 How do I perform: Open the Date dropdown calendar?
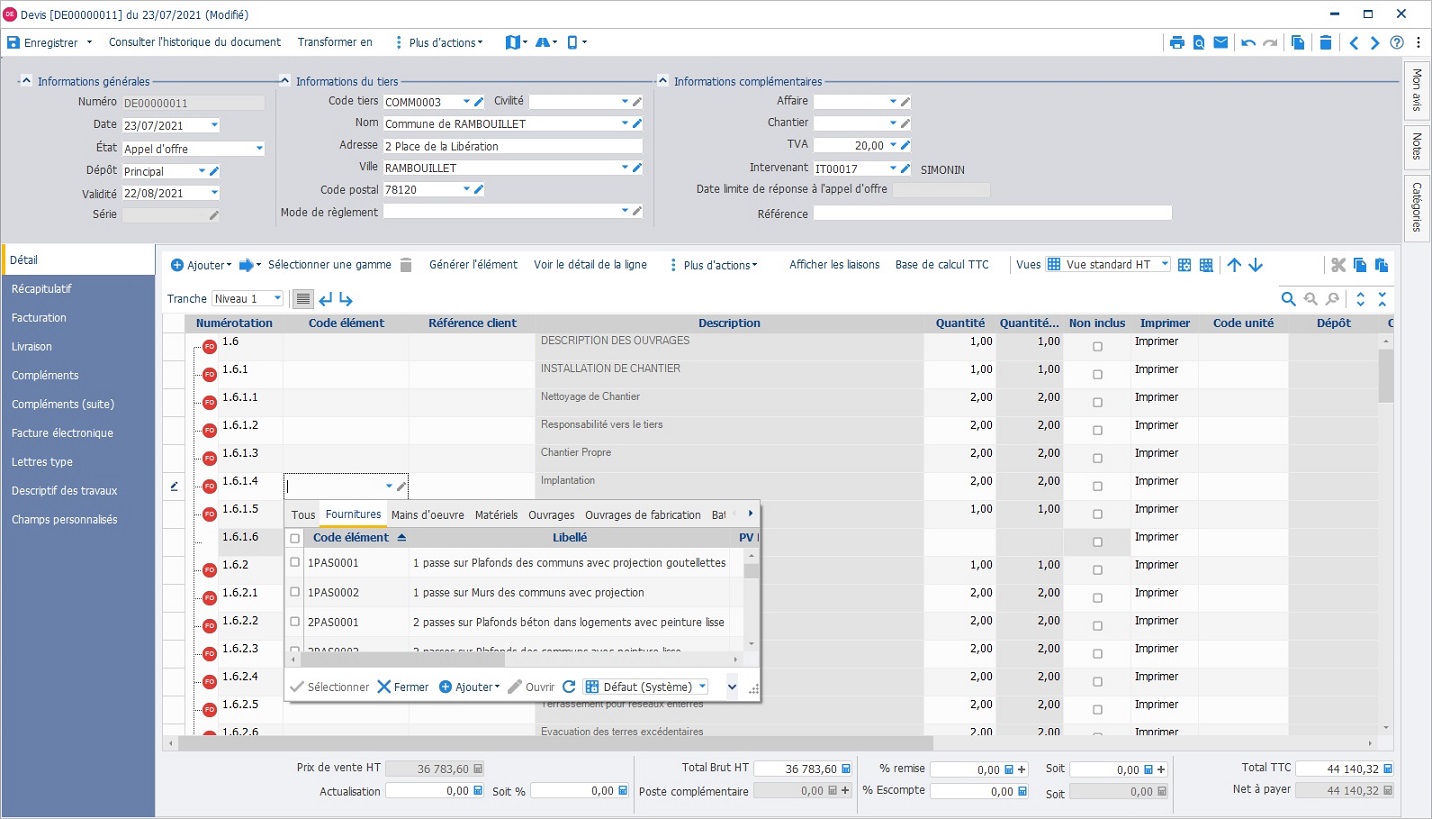coord(214,126)
